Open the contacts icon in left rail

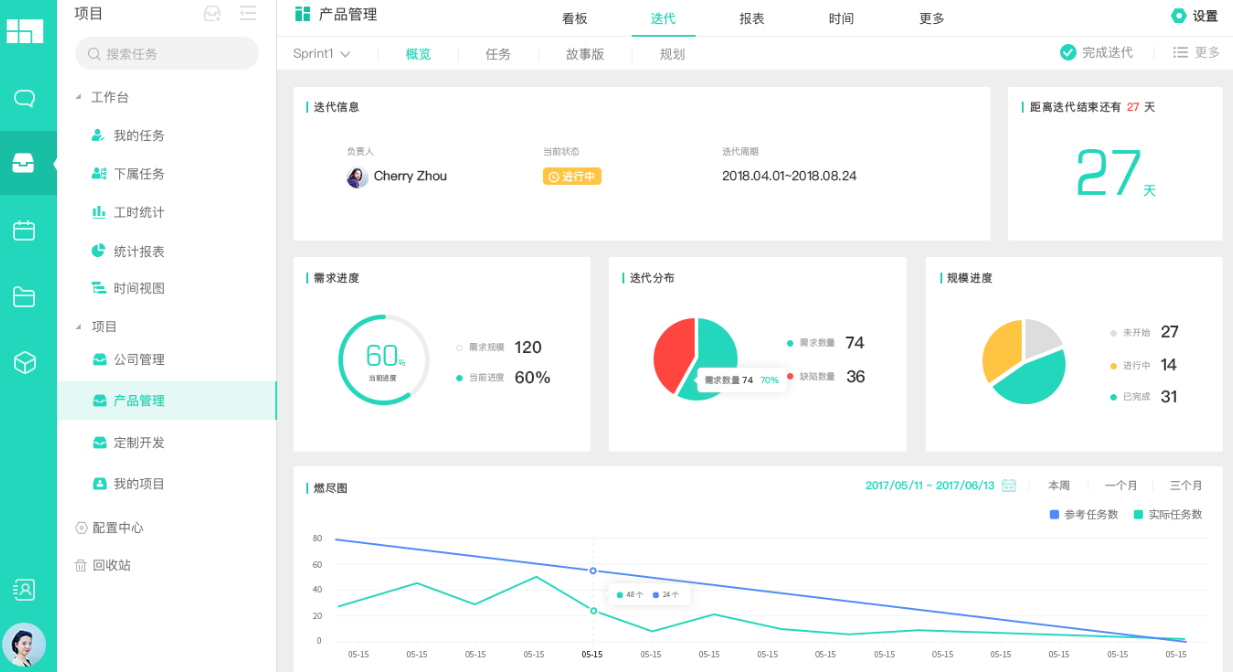(24, 590)
